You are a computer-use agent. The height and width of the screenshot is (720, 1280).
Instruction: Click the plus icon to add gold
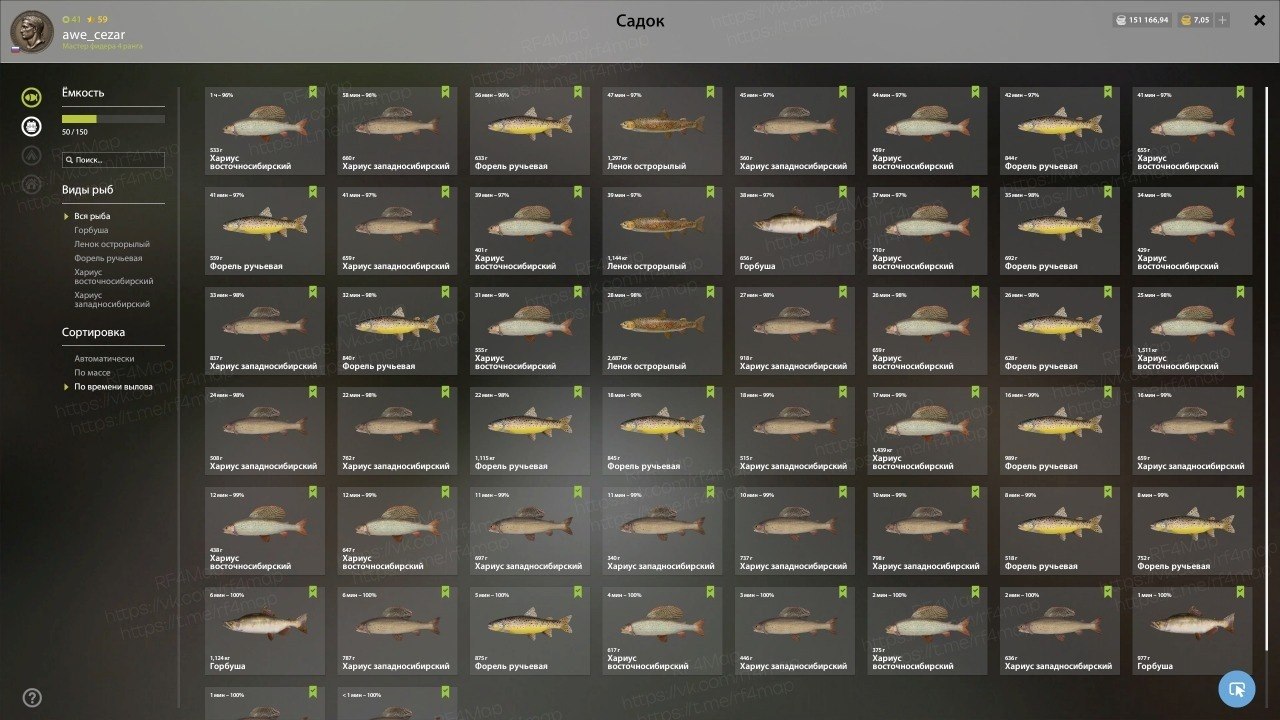coord(1222,20)
